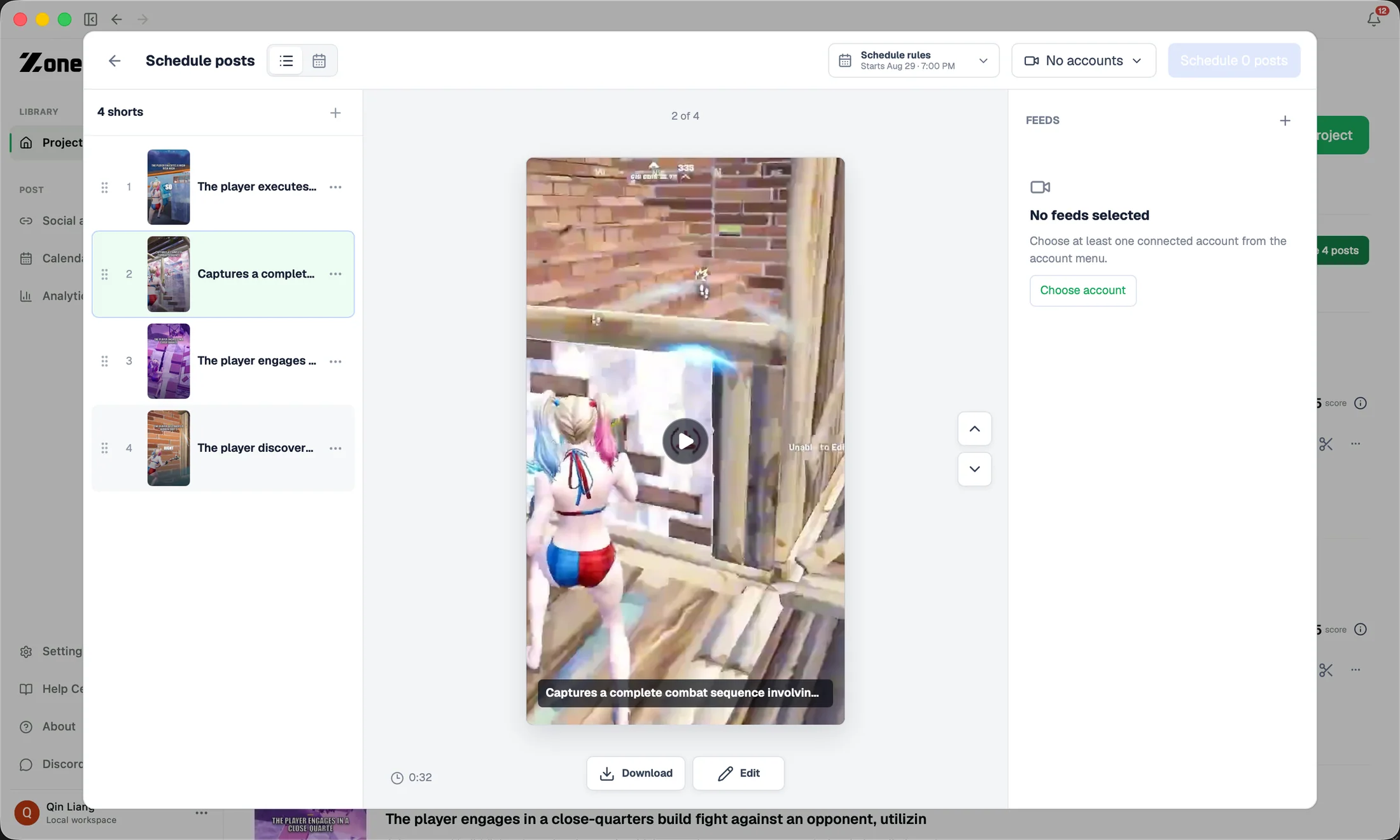This screenshot has height=840, width=1400.
Task: Grab drag handle for short 3
Action: [104, 361]
